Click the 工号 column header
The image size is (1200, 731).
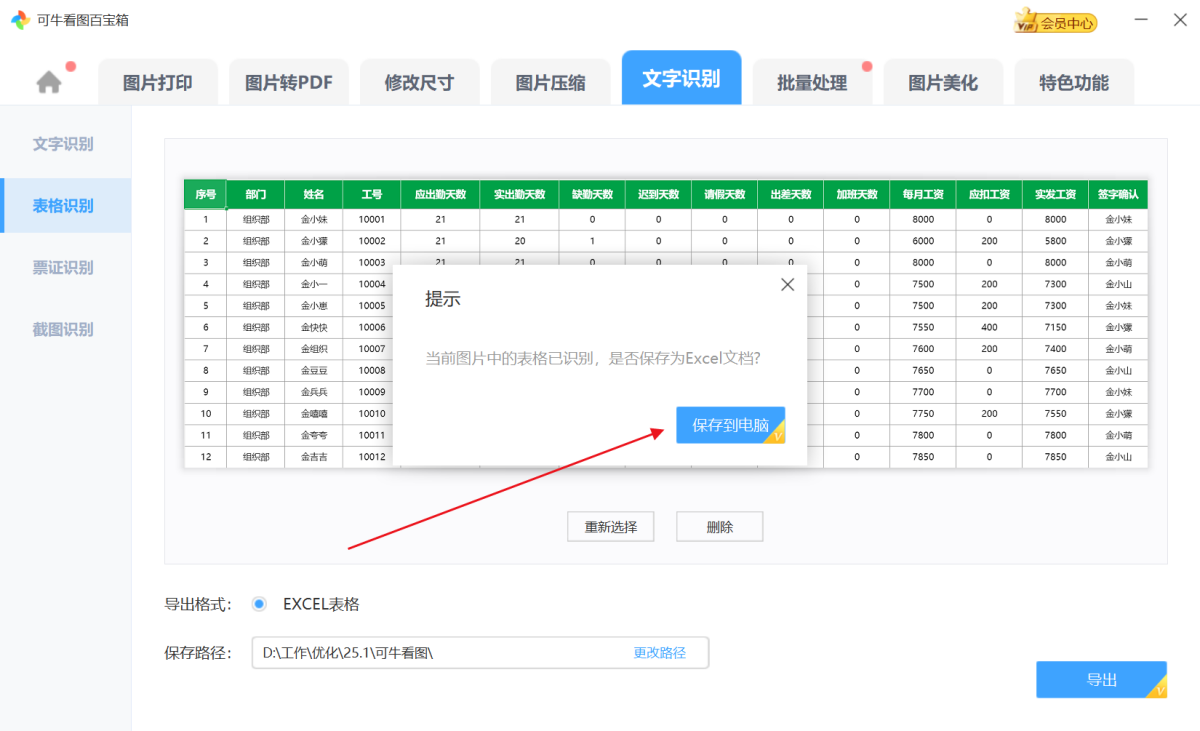click(x=372, y=194)
